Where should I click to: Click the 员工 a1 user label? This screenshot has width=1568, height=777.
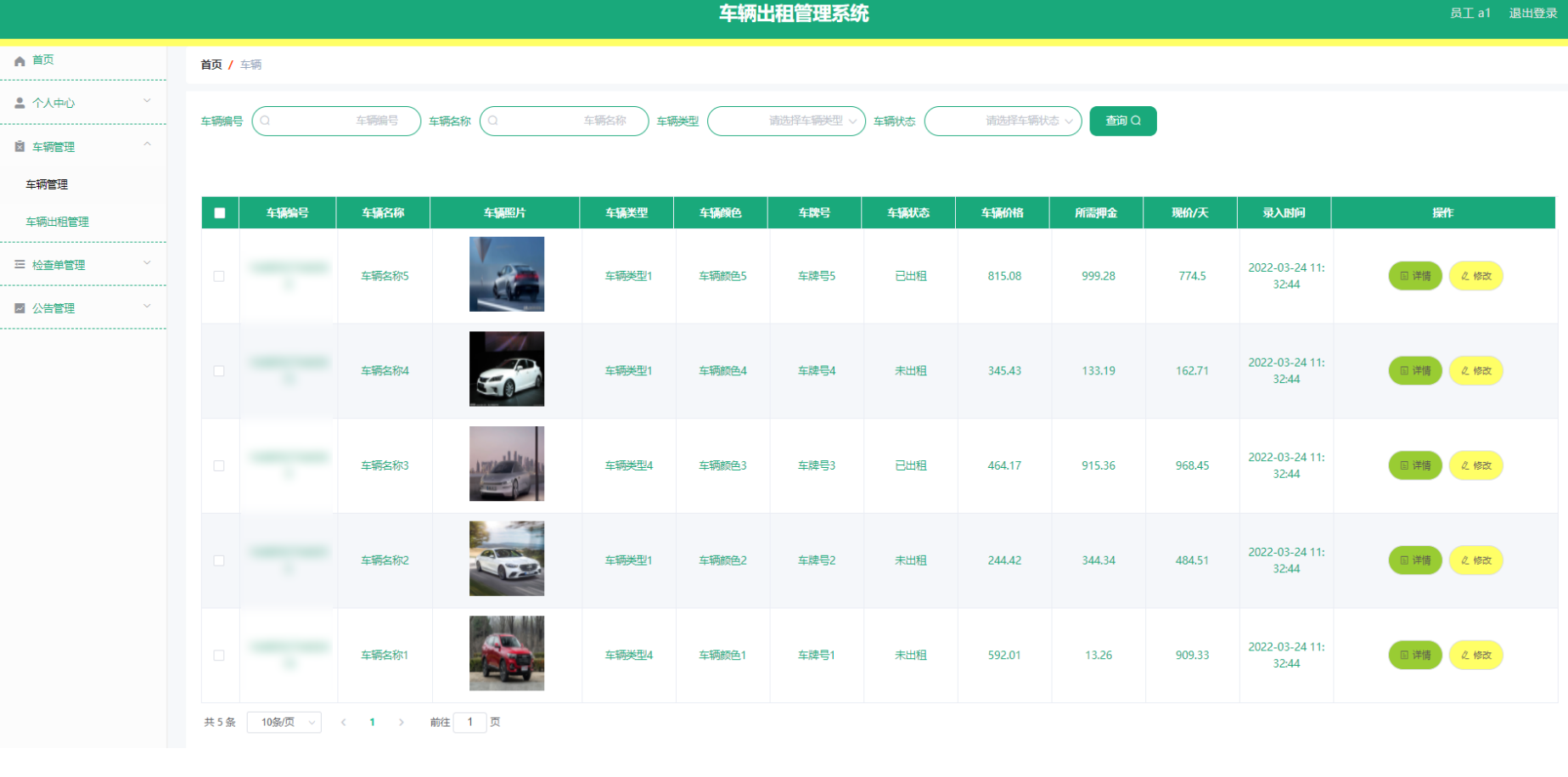pyautogui.click(x=1470, y=13)
